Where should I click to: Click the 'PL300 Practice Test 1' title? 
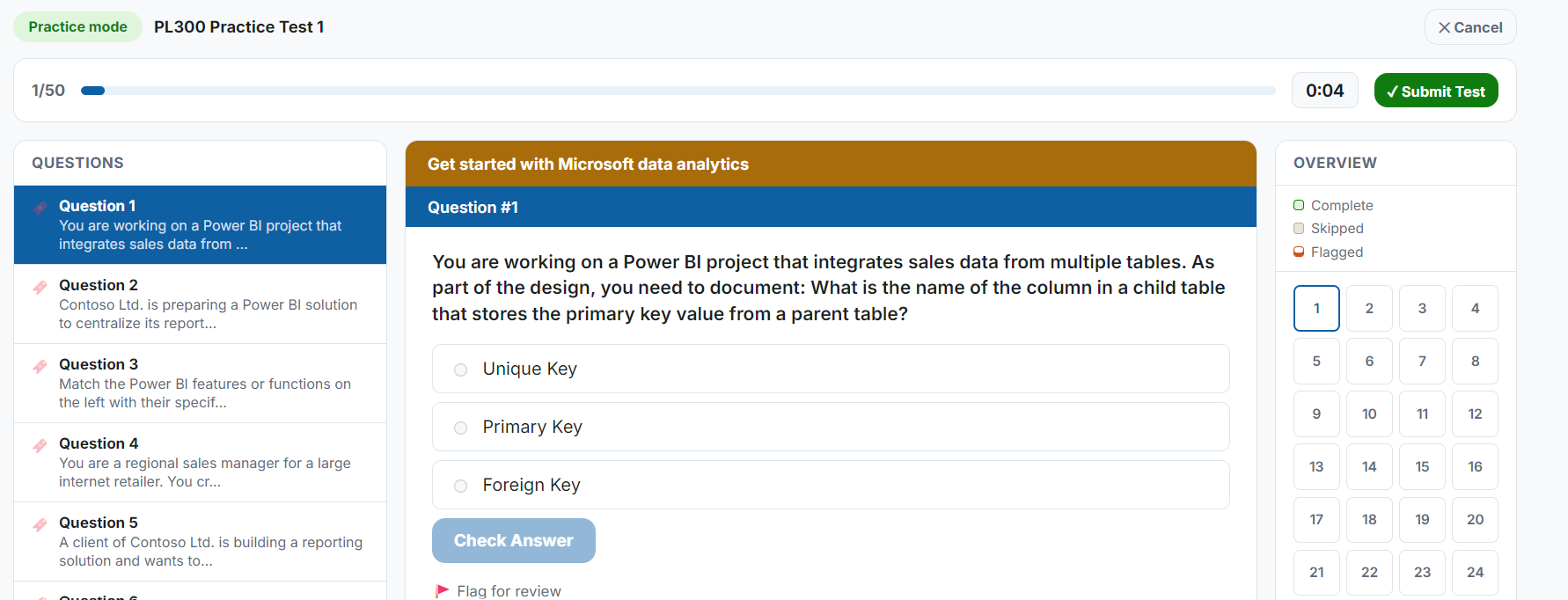point(239,27)
